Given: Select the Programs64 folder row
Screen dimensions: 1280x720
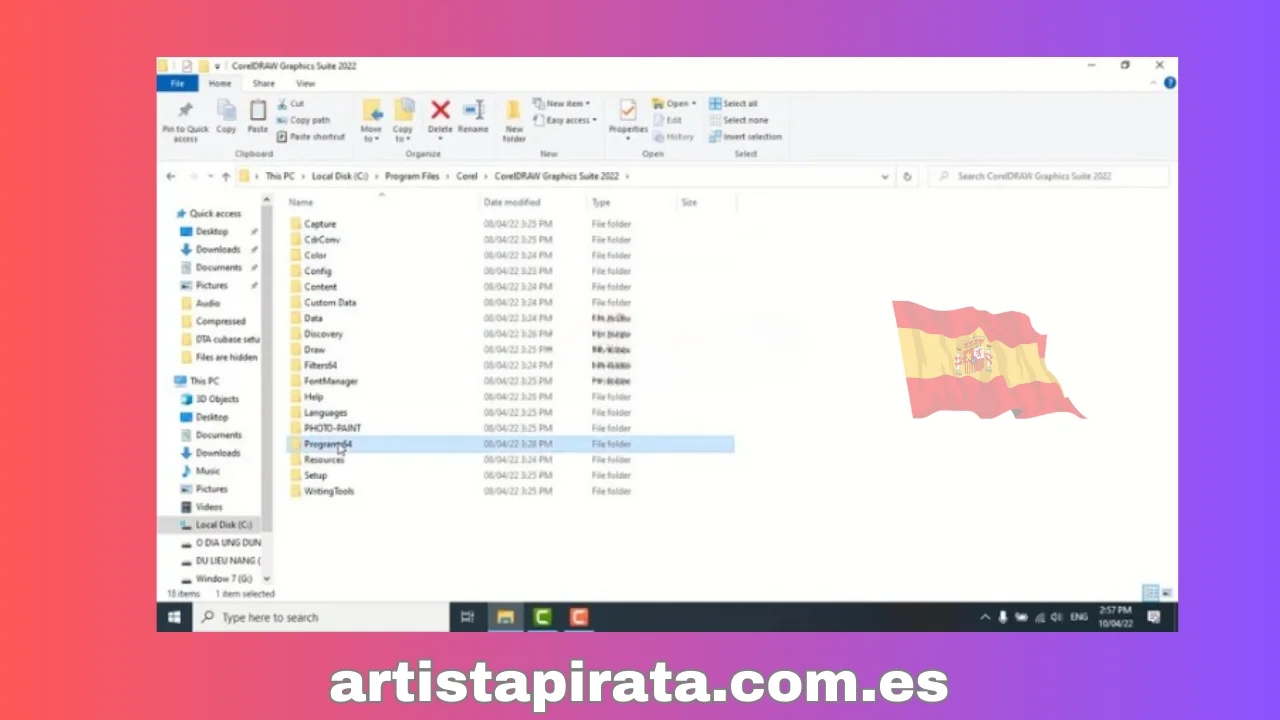Looking at the screenshot, I should [510, 444].
